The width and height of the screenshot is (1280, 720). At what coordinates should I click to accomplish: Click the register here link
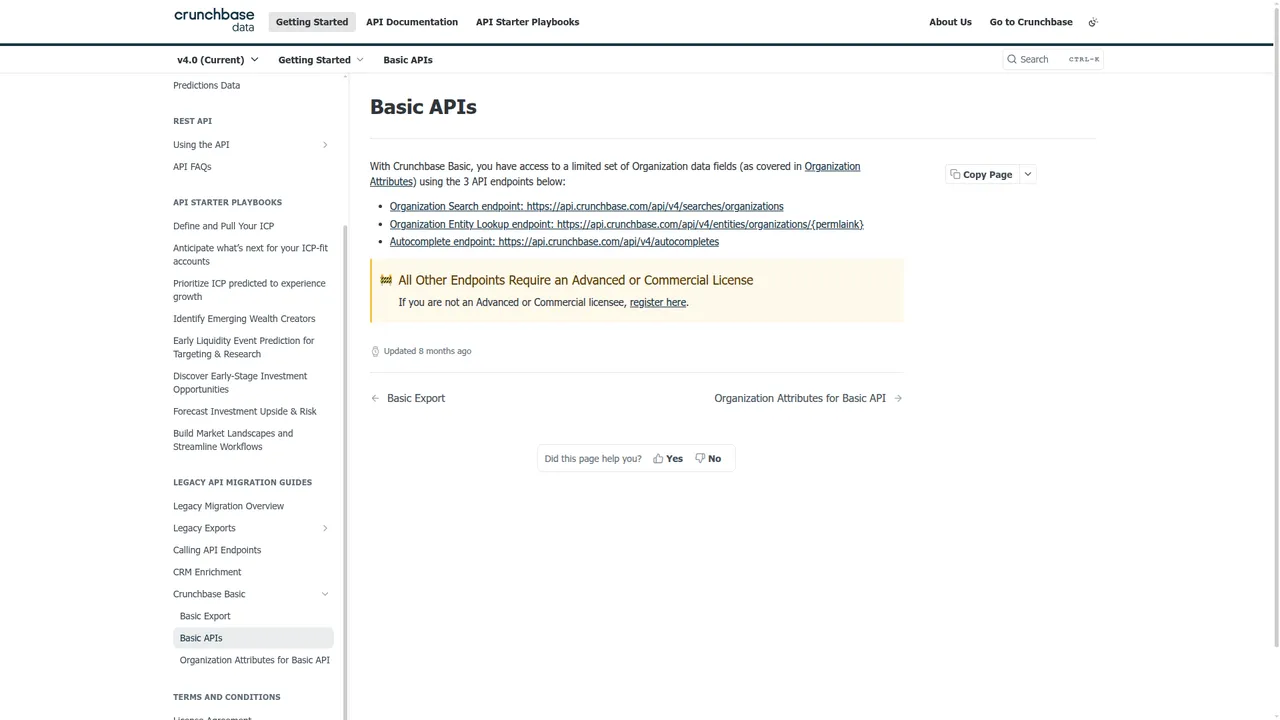tap(657, 302)
